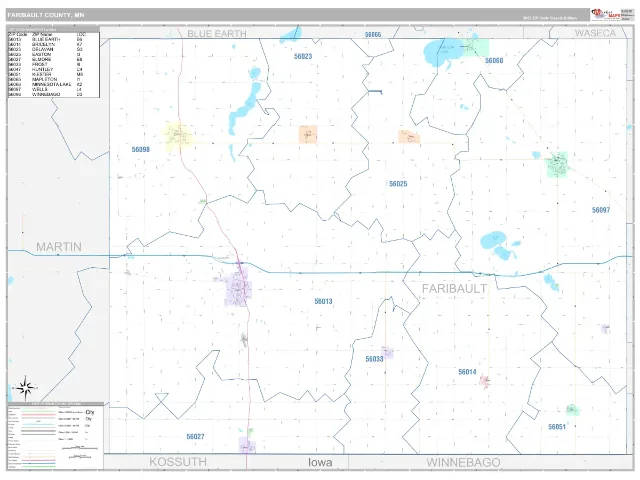Click the Iowa state label

pyautogui.click(x=320, y=462)
